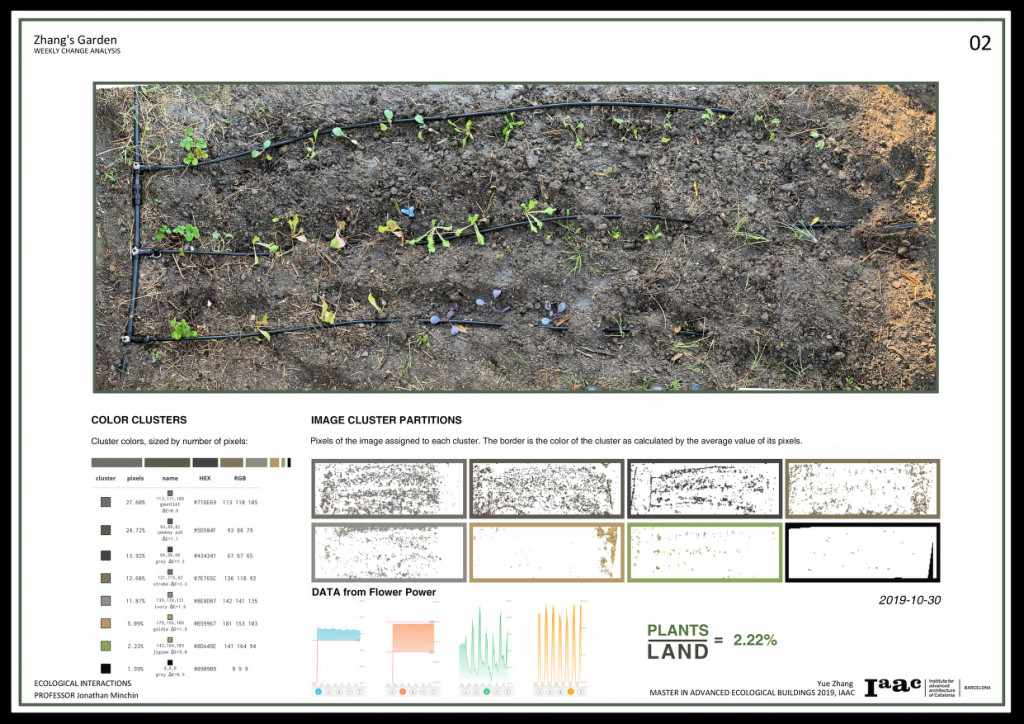1024x724 pixels.
Task: Click the golden #B59967 cluster swatch
Action: coord(106,622)
